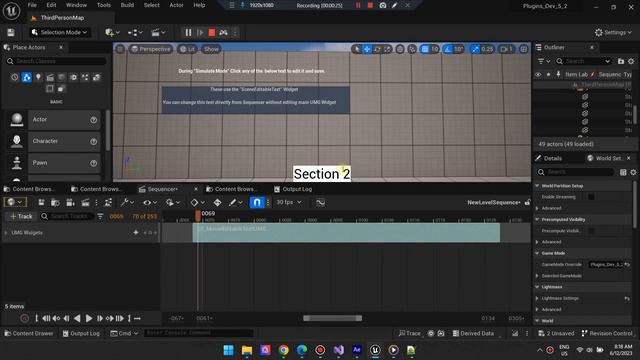Open the Sequencer curve editor icon

pos(320,202)
